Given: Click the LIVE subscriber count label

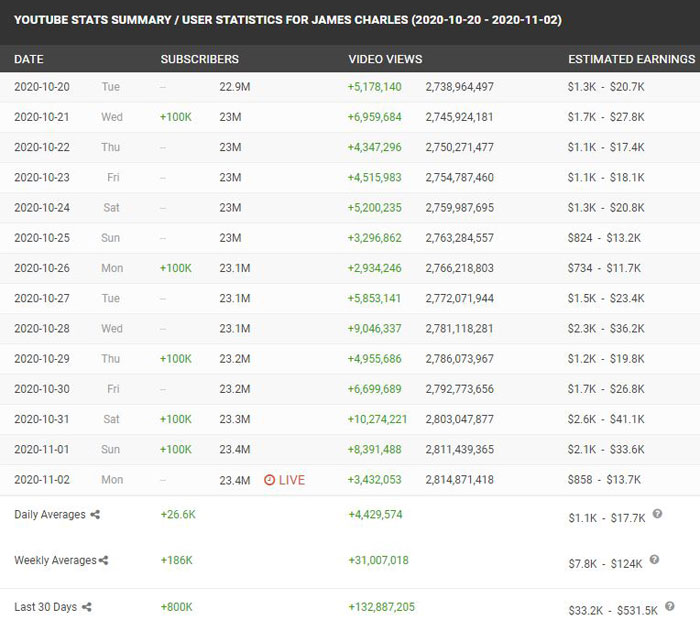Looking at the screenshot, I should click(x=291, y=480).
